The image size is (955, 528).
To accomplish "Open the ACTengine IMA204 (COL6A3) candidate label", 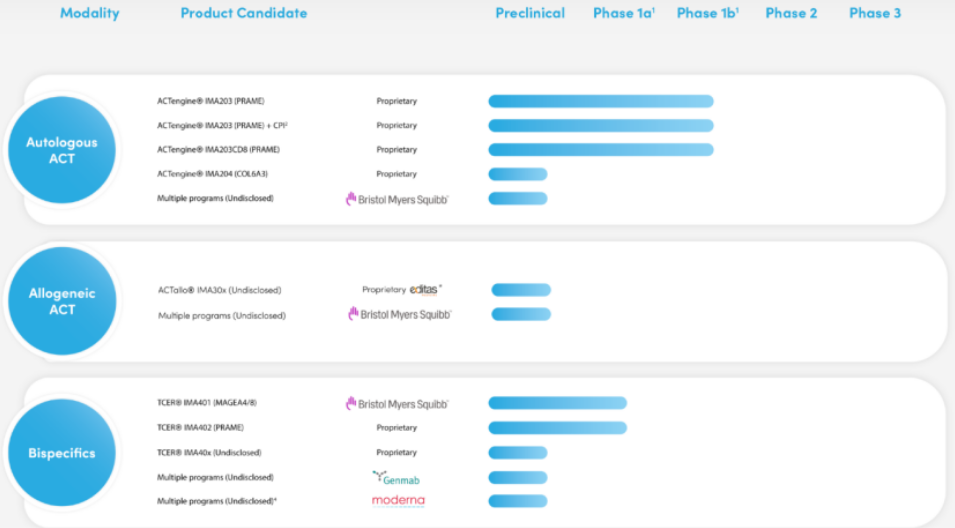I will pos(212,174).
